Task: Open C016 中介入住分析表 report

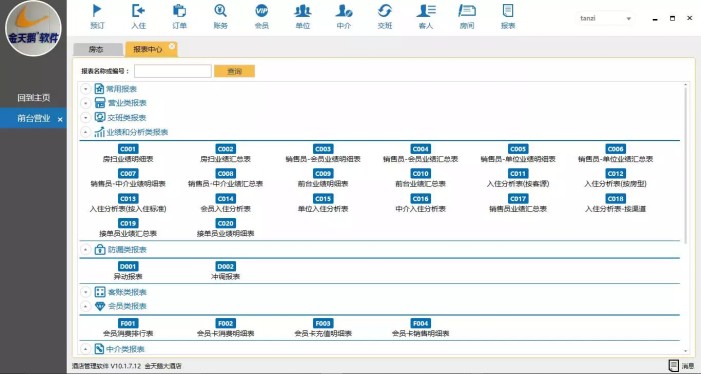Action: [x=421, y=203]
